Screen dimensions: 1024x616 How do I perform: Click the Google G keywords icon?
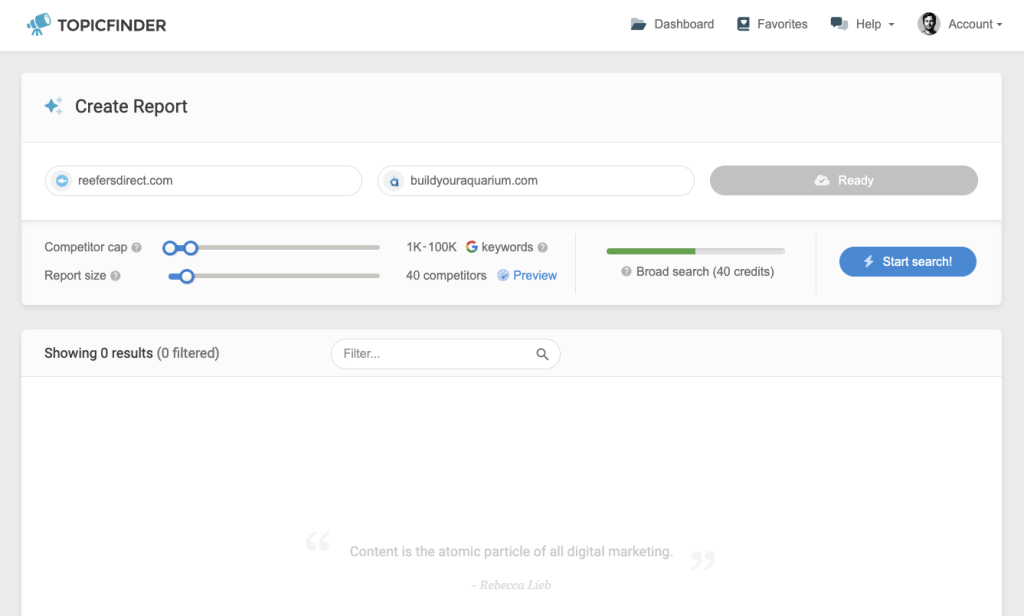pyautogui.click(x=471, y=247)
